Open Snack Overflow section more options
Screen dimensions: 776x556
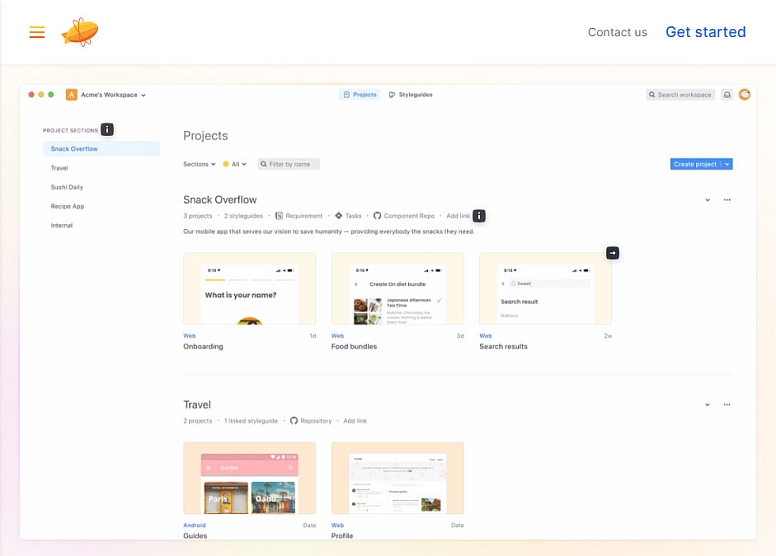(x=727, y=200)
